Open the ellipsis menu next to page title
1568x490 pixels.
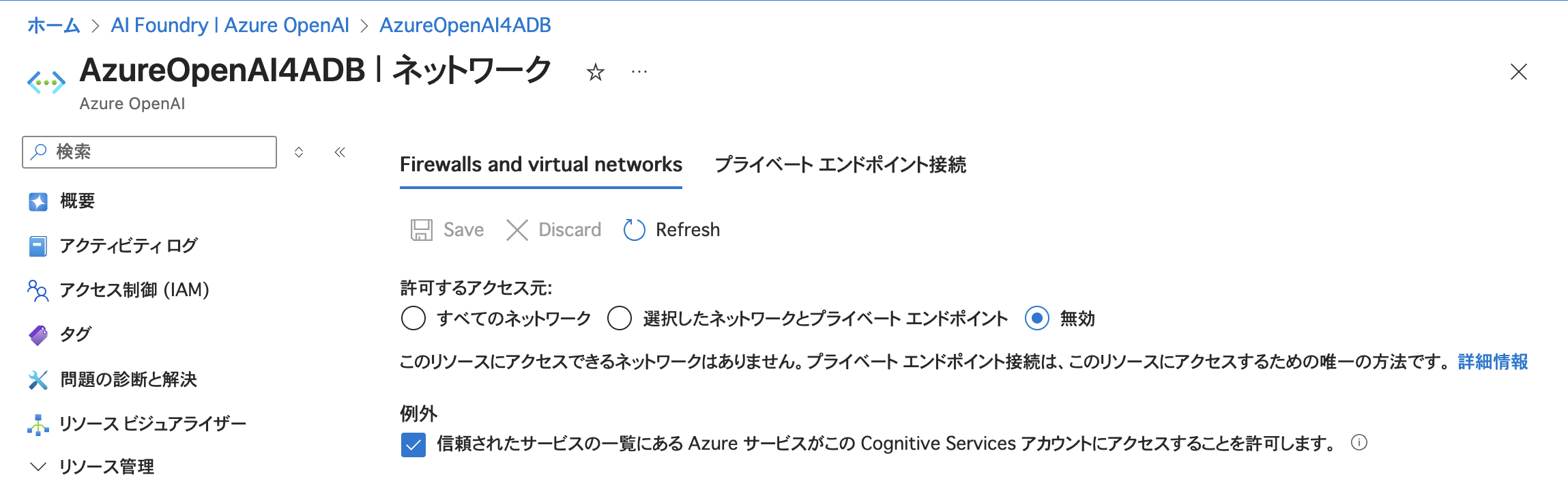pos(639,72)
